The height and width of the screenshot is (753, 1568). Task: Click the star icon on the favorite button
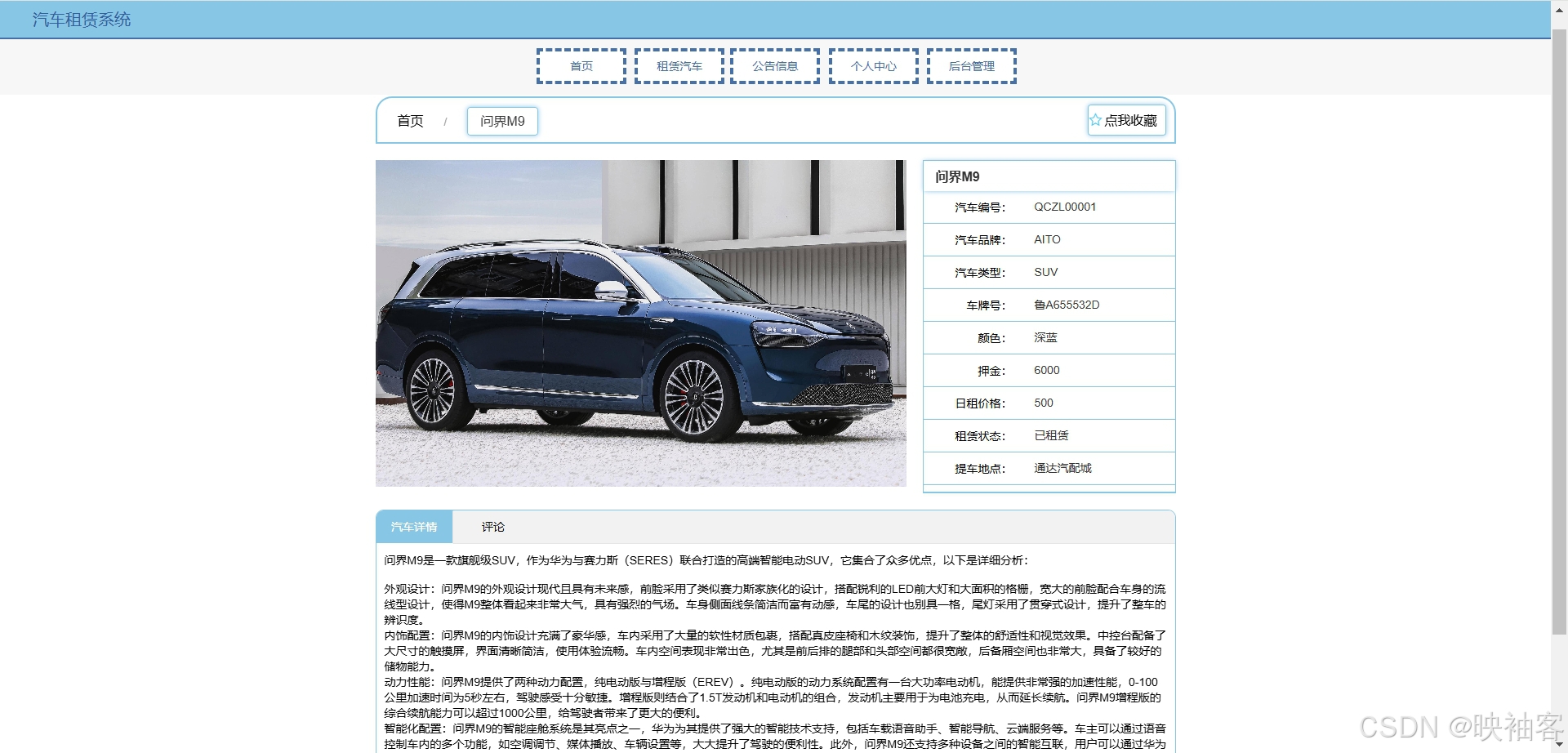click(1096, 120)
